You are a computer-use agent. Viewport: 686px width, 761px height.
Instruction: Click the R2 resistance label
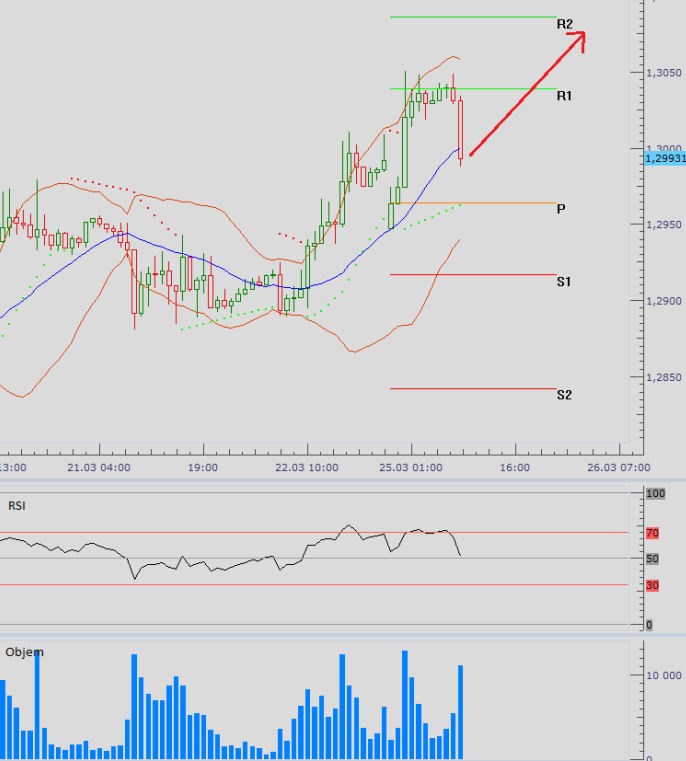pyautogui.click(x=565, y=24)
